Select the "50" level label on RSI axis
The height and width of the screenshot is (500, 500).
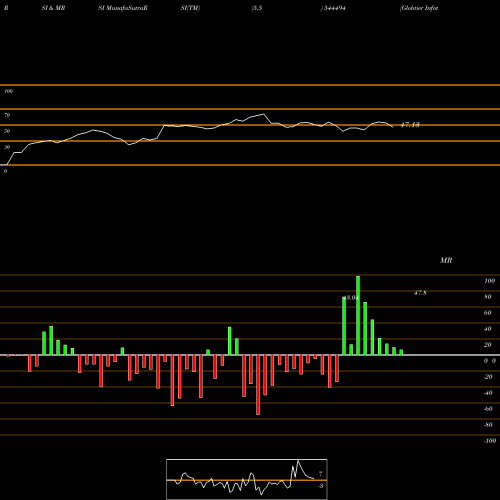[7, 131]
